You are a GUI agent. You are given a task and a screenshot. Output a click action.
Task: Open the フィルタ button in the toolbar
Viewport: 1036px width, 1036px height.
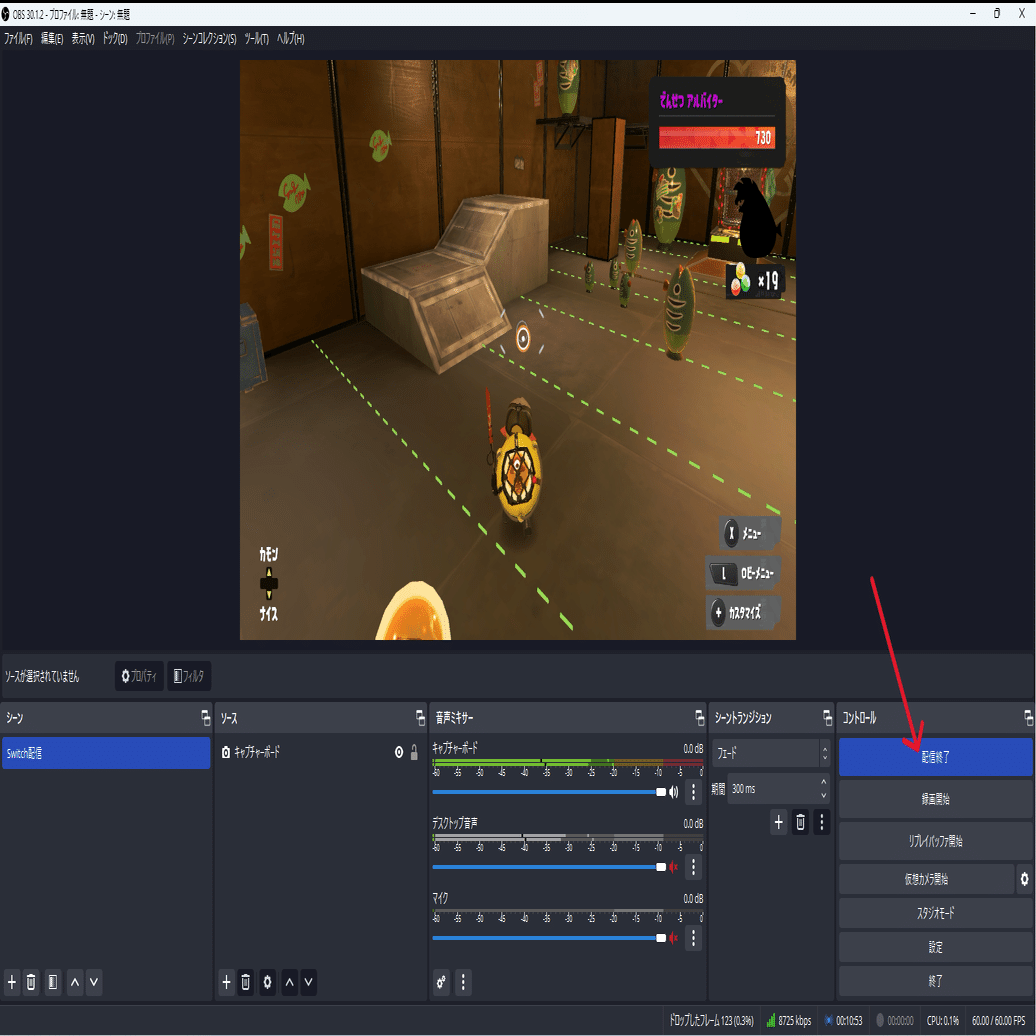tap(189, 676)
